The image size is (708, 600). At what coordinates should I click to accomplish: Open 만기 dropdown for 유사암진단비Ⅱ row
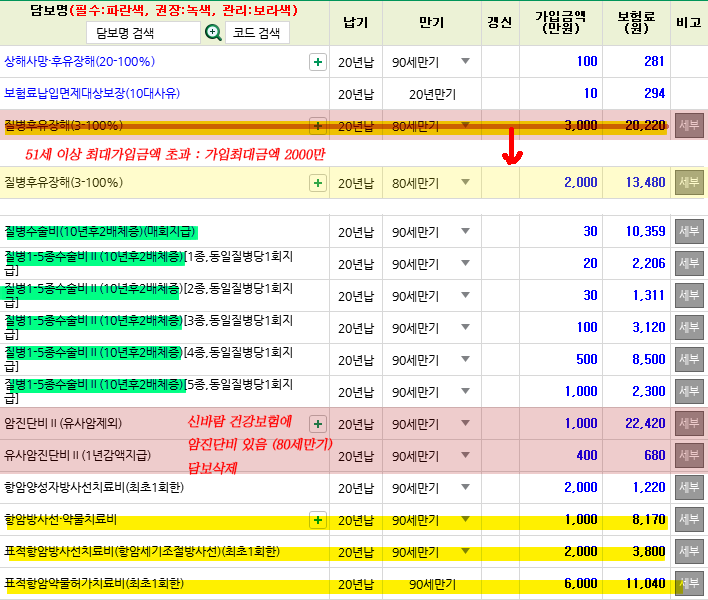click(x=466, y=456)
